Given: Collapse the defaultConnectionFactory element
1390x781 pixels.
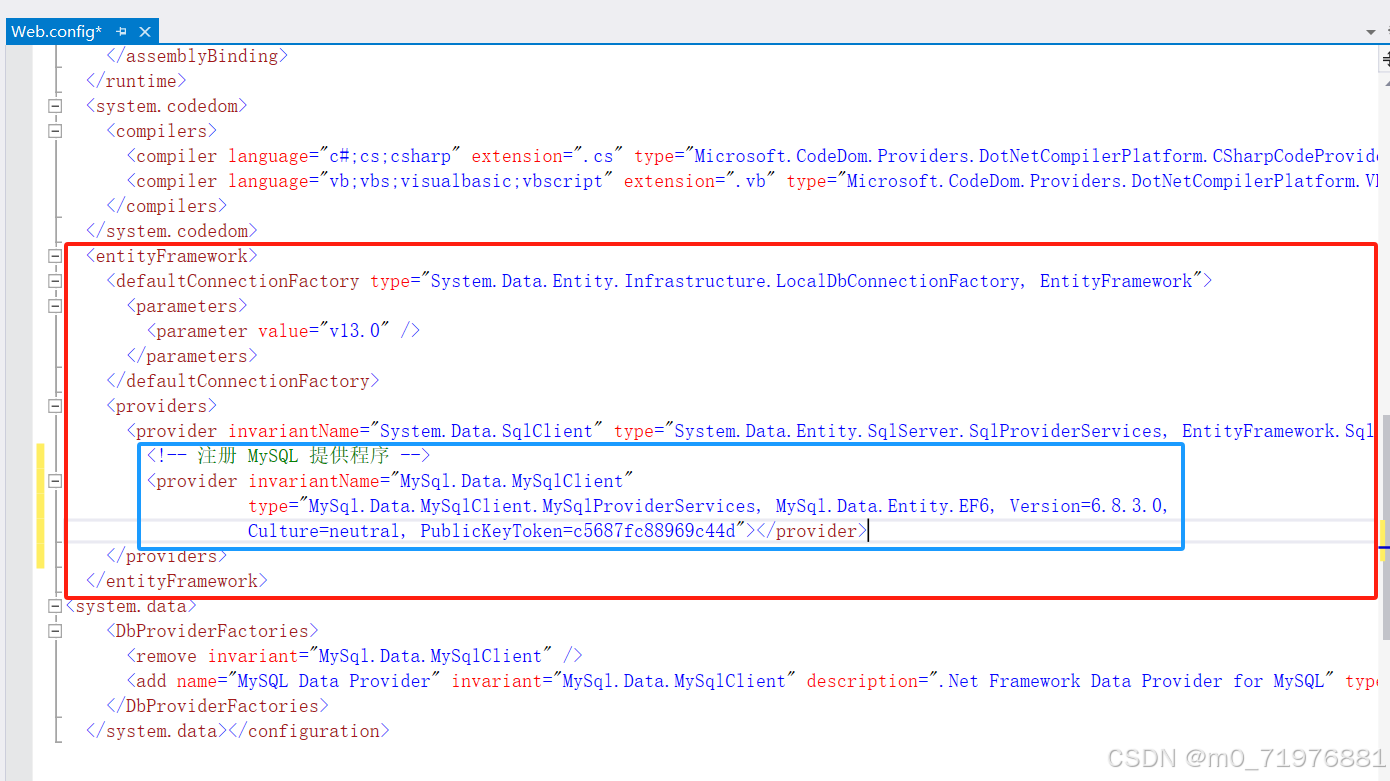Looking at the screenshot, I should pyautogui.click(x=55, y=280).
